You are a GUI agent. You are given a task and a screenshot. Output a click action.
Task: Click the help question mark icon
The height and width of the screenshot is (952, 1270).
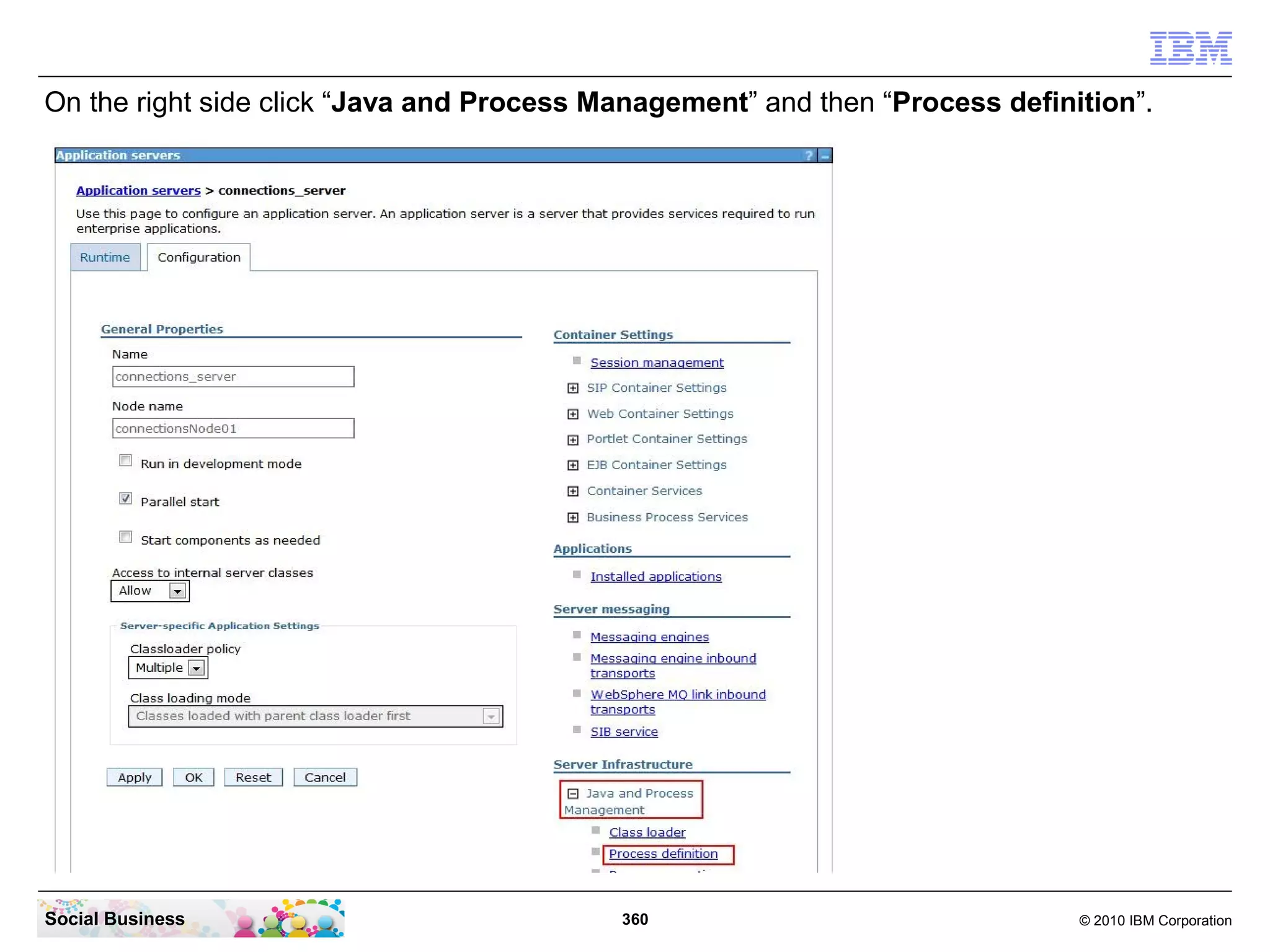809,156
